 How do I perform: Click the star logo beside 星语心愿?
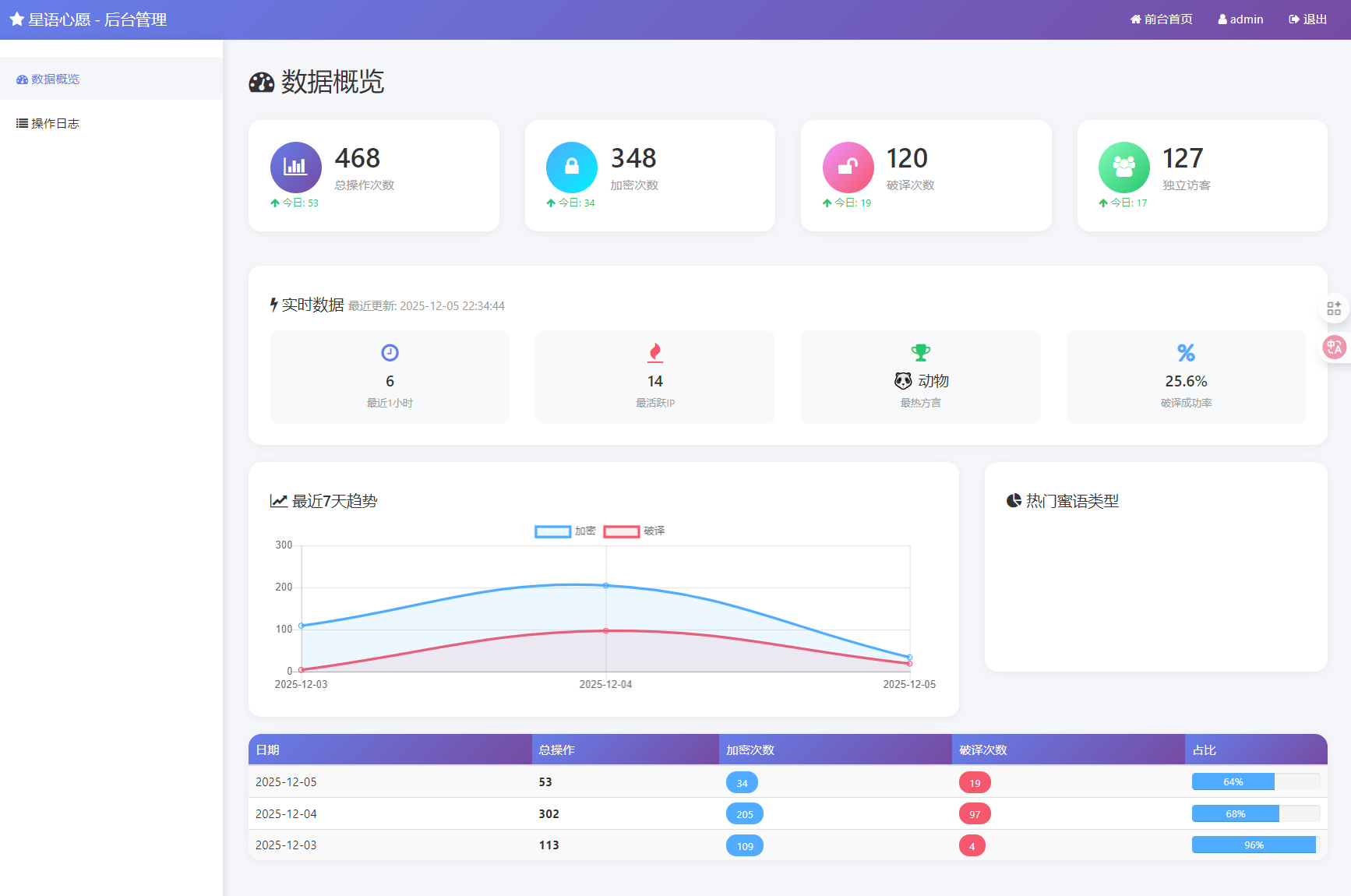(17, 19)
